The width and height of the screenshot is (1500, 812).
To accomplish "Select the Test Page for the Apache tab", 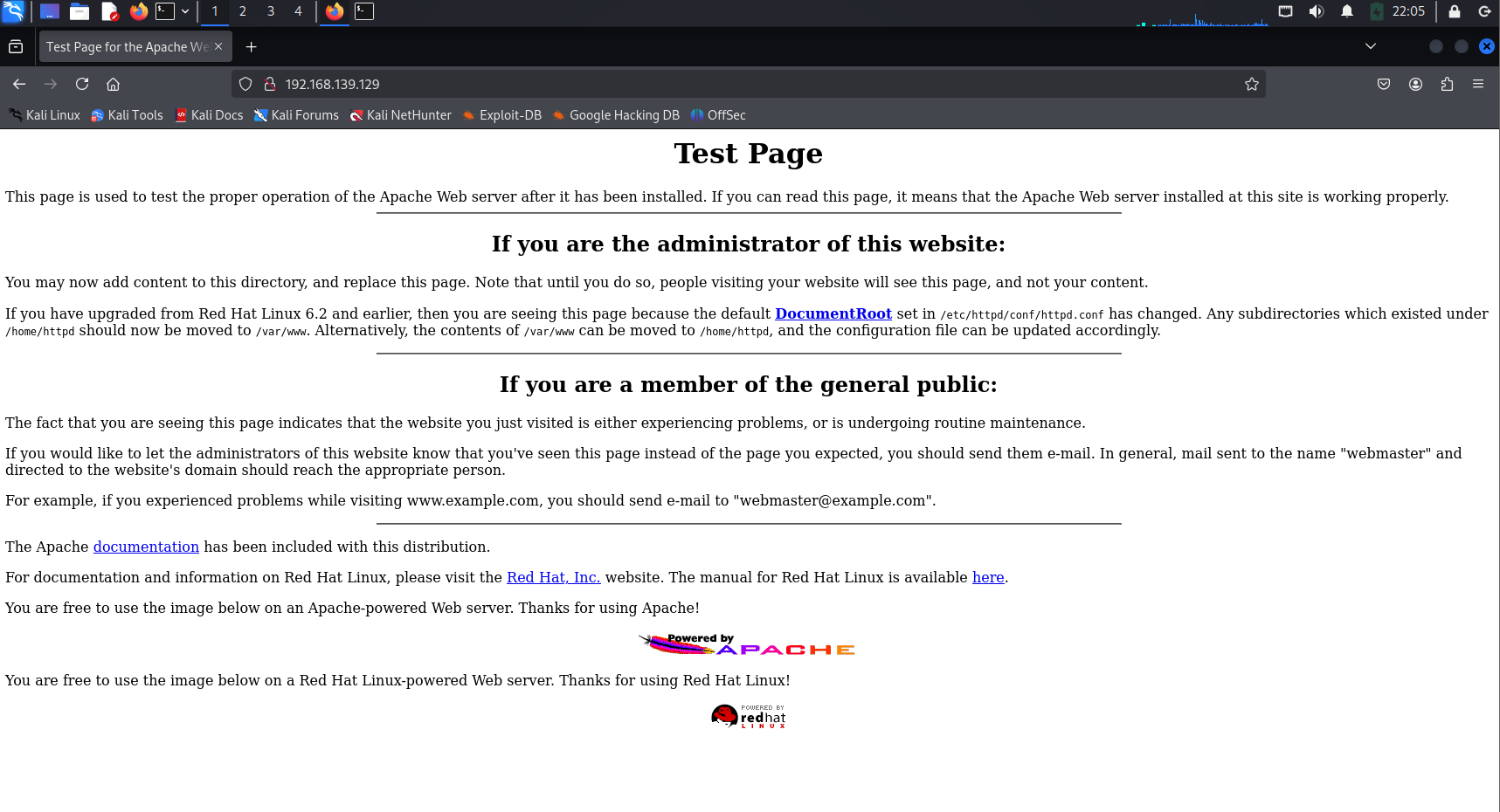I will point(135,47).
